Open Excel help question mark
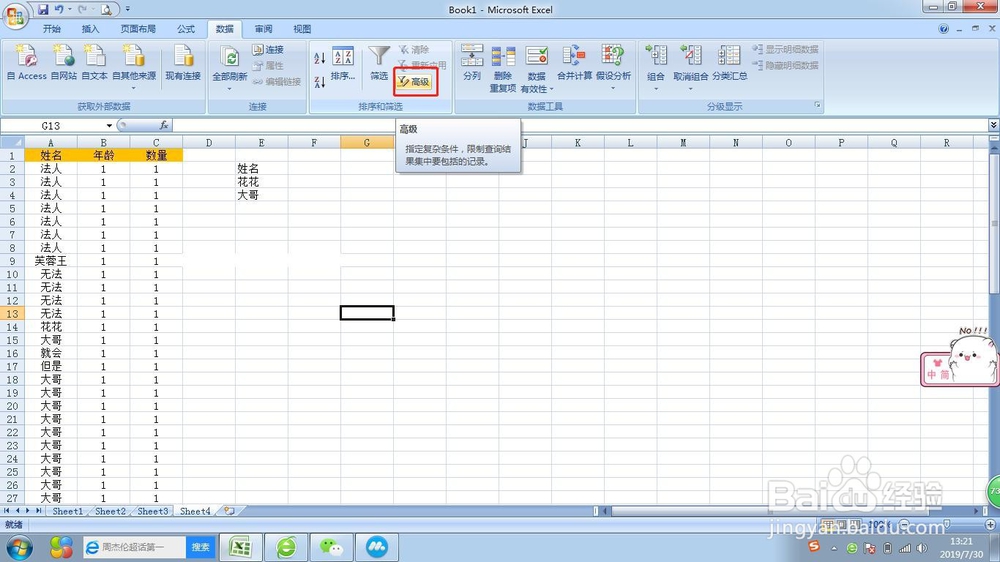 coord(943,29)
